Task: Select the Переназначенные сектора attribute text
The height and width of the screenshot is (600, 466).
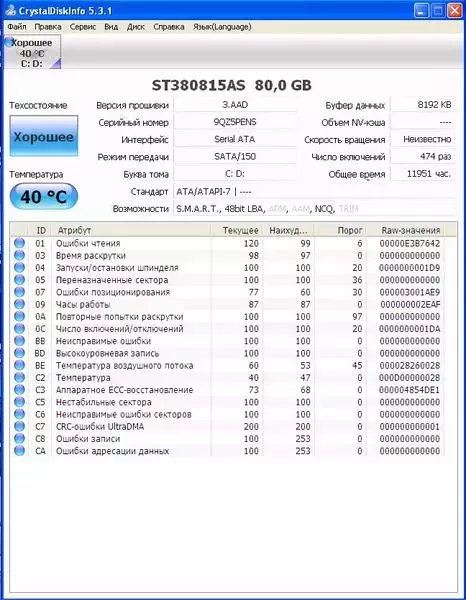Action: coord(112,280)
